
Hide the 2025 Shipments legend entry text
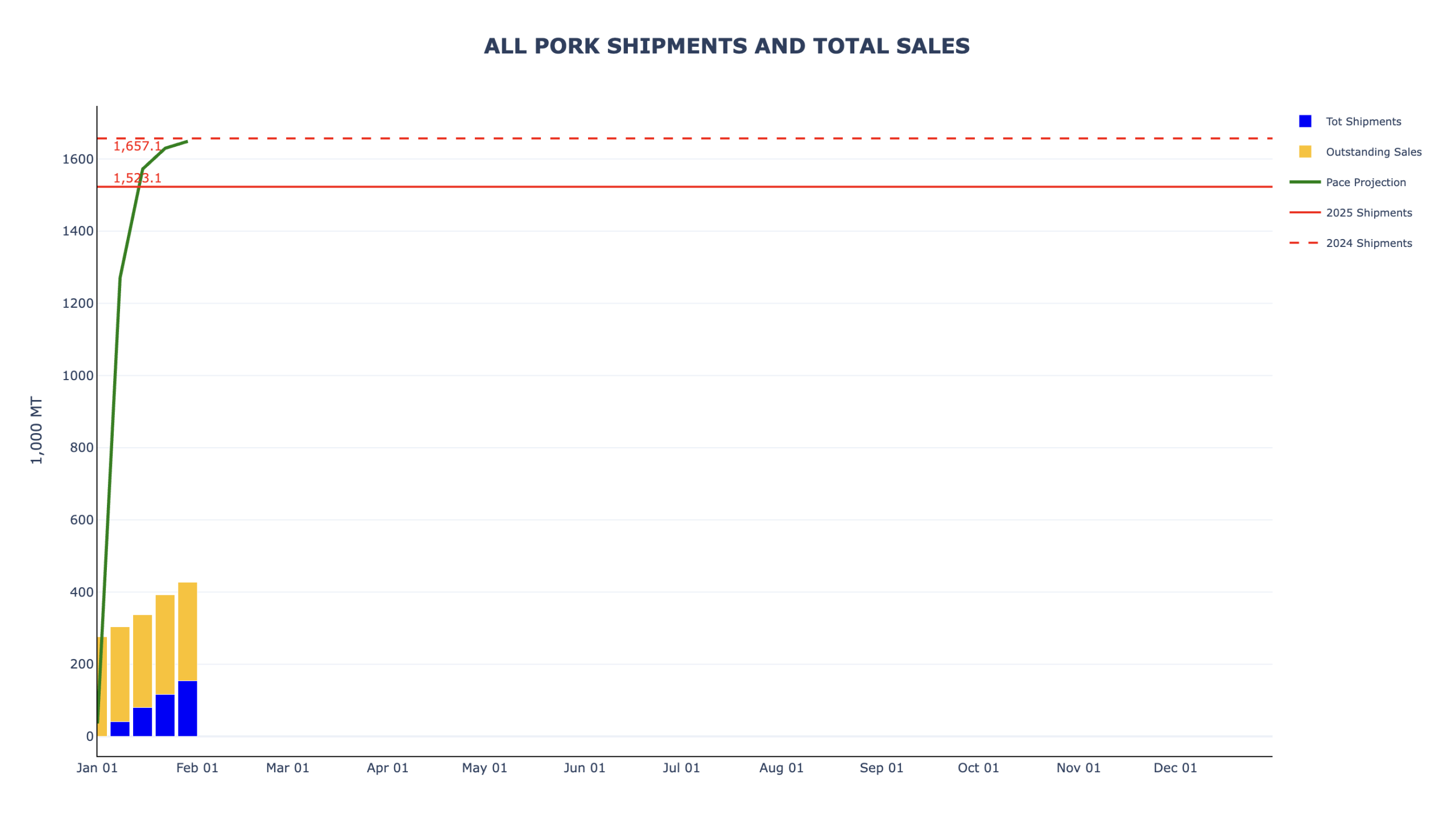[x=1368, y=213]
